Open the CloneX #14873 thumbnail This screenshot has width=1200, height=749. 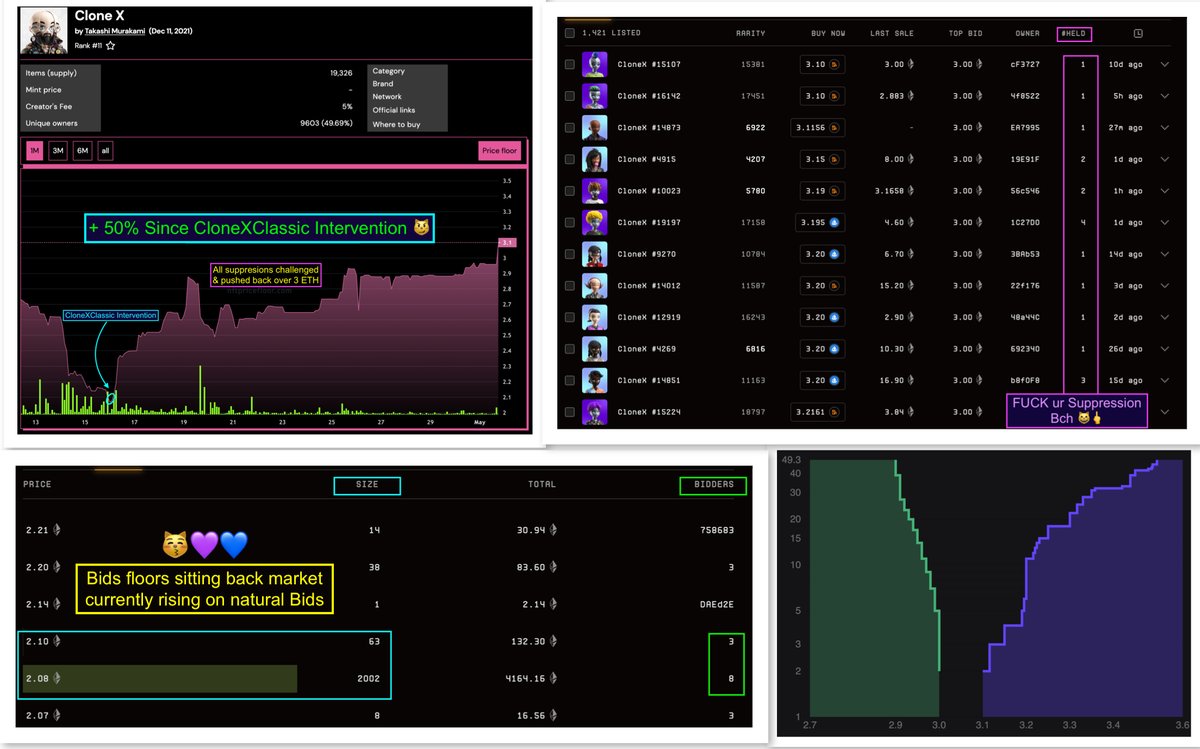point(595,128)
